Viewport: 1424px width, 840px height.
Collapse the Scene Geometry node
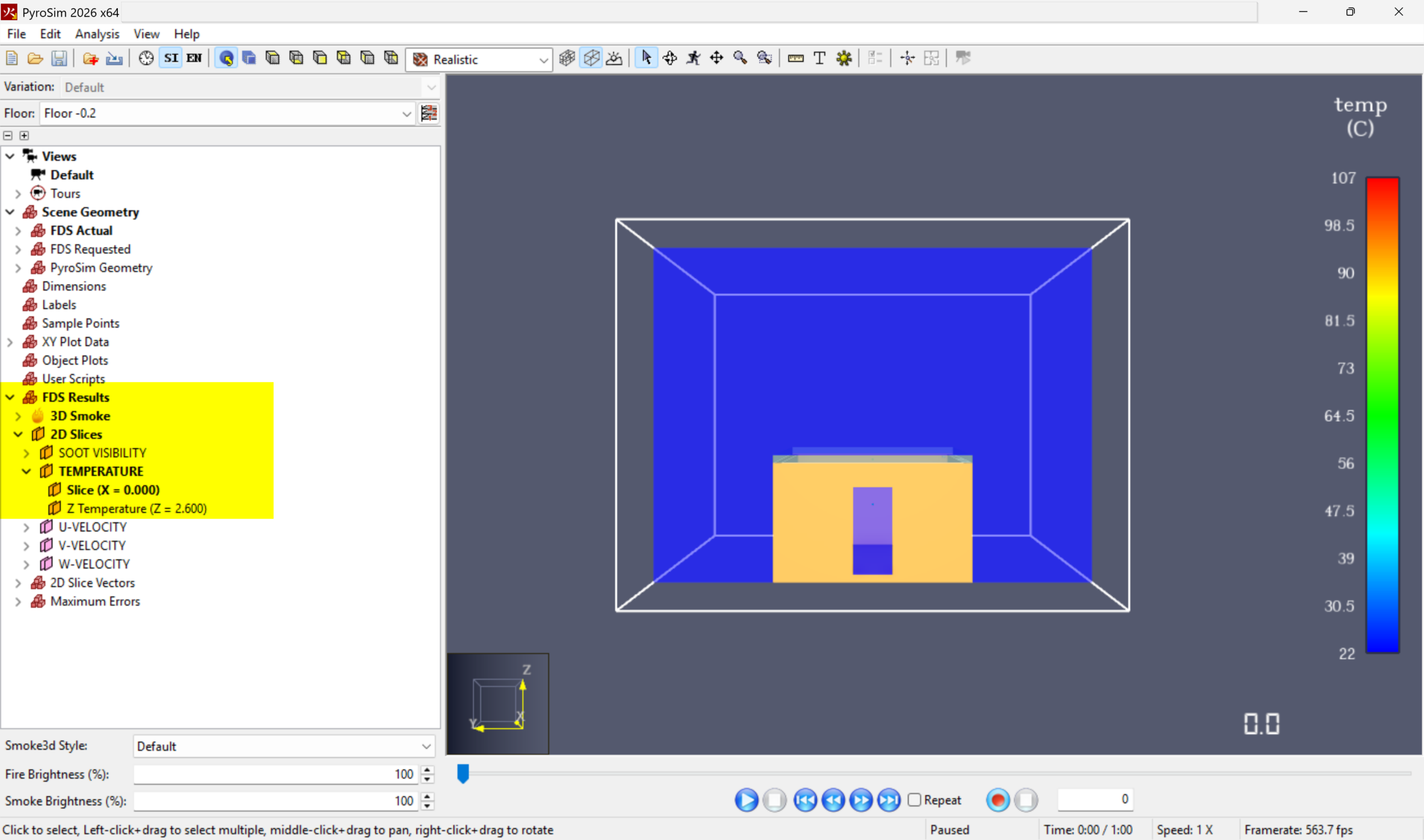click(10, 212)
